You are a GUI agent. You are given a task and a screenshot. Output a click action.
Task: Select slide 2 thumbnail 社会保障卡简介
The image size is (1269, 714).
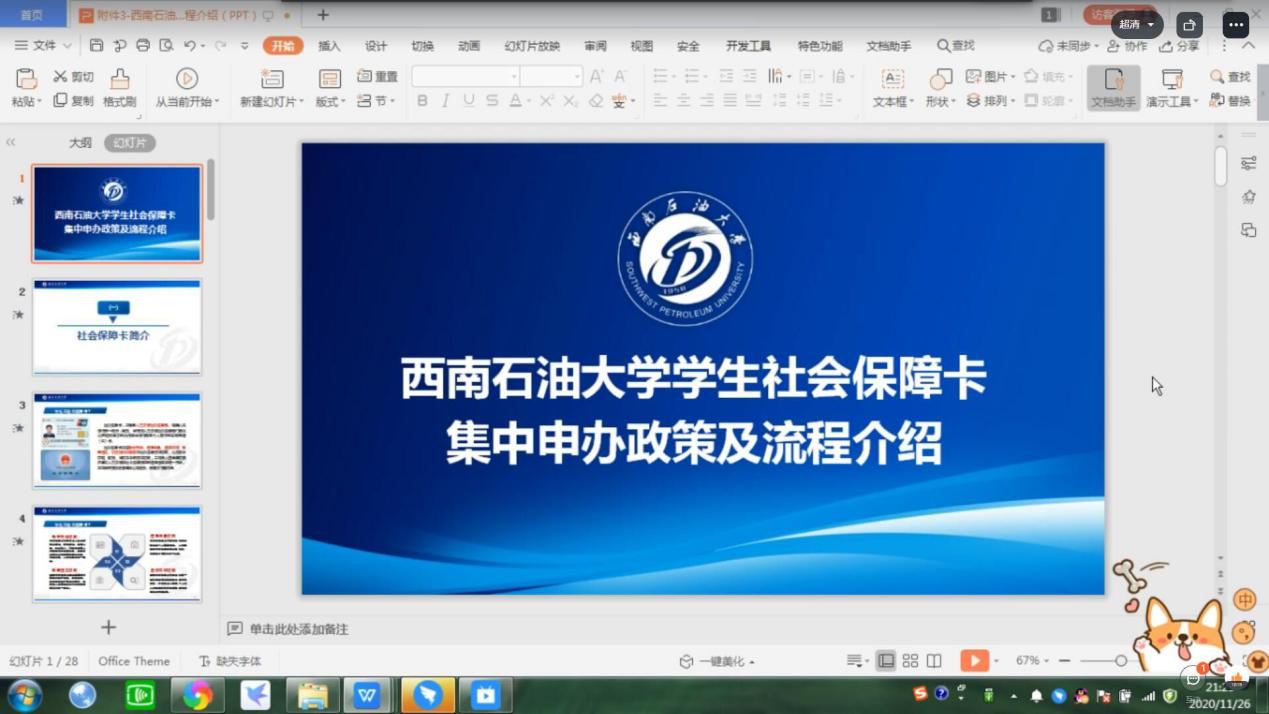(x=117, y=327)
